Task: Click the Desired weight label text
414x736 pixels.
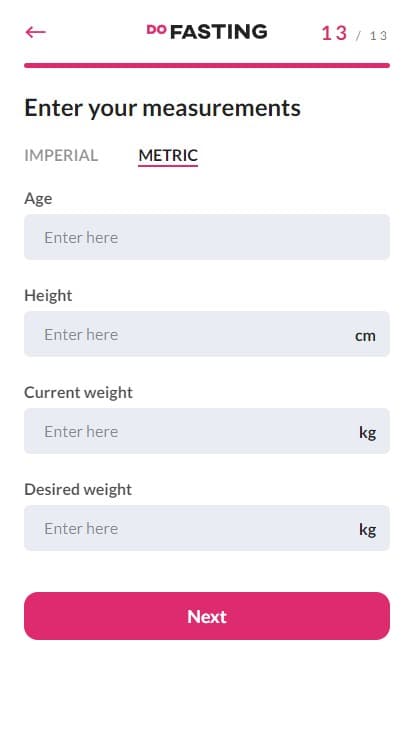Action: pyautogui.click(x=78, y=490)
